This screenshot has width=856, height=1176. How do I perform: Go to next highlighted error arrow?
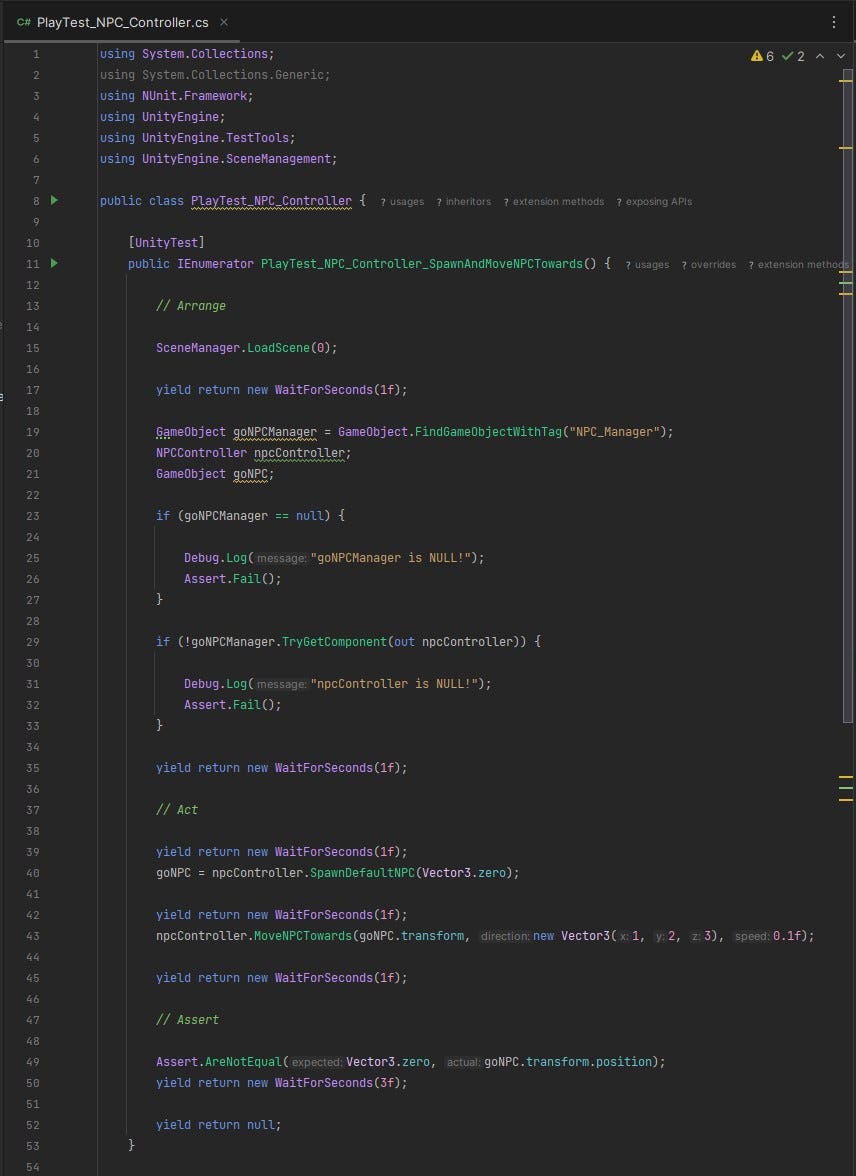click(841, 56)
